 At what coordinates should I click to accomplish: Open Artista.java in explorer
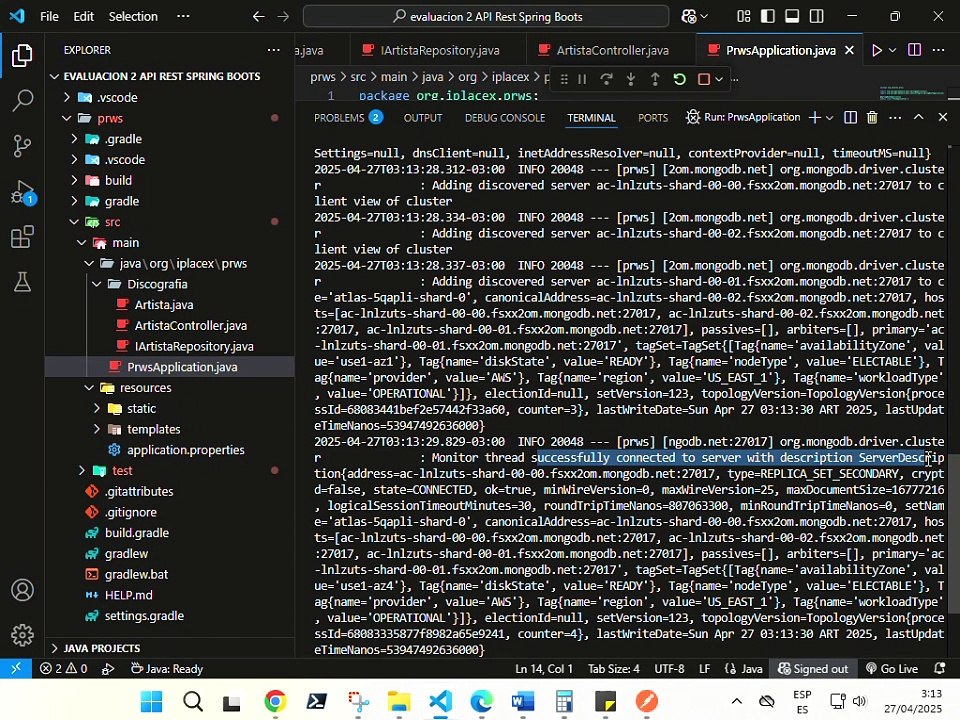170,305
